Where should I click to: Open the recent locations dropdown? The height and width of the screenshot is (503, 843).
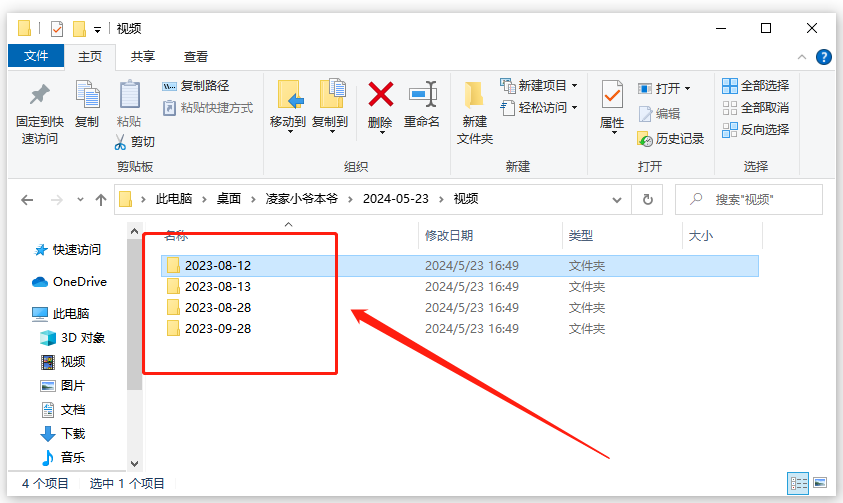(x=80, y=199)
